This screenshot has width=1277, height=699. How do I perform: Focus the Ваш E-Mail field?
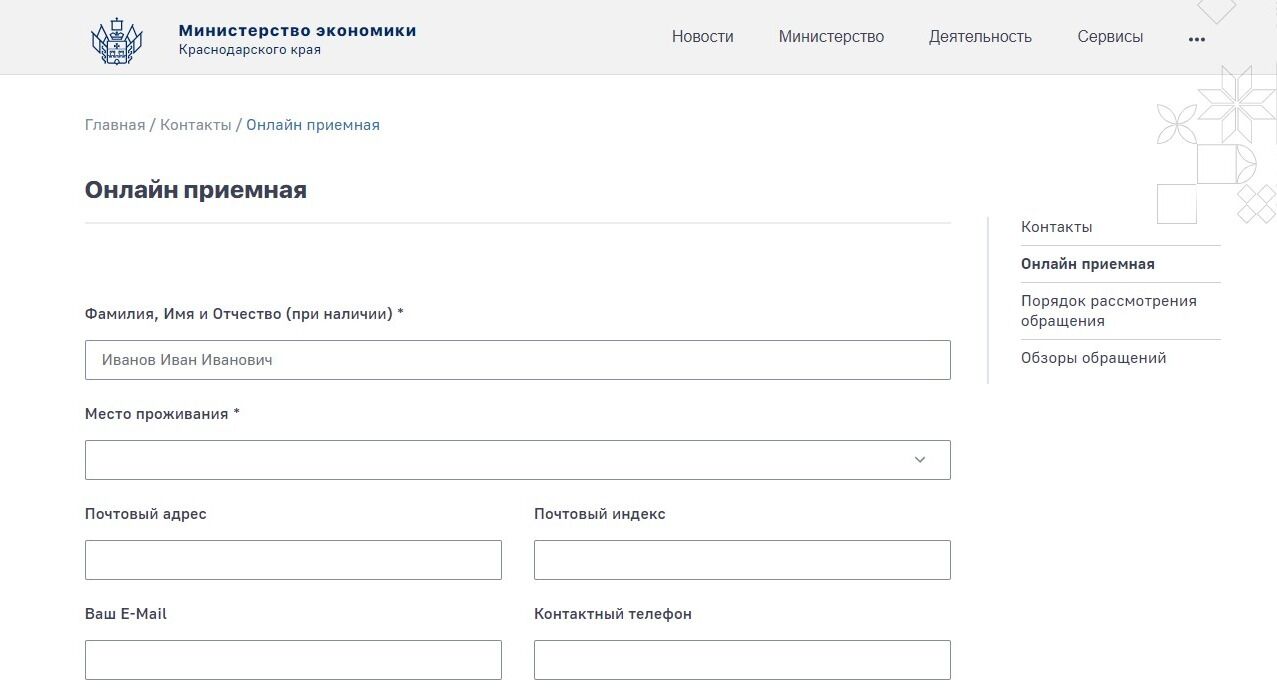click(x=293, y=660)
